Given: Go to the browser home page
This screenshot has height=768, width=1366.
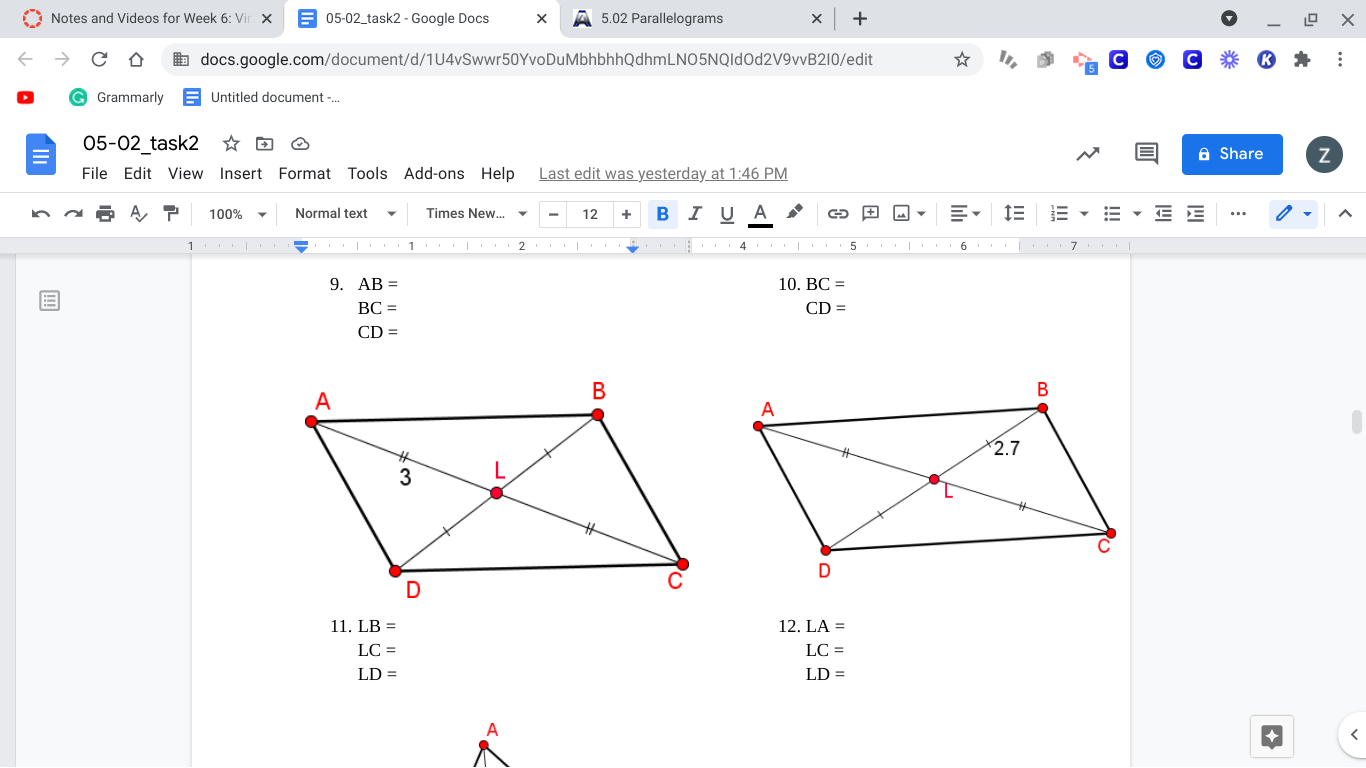Looking at the screenshot, I should point(136,59).
